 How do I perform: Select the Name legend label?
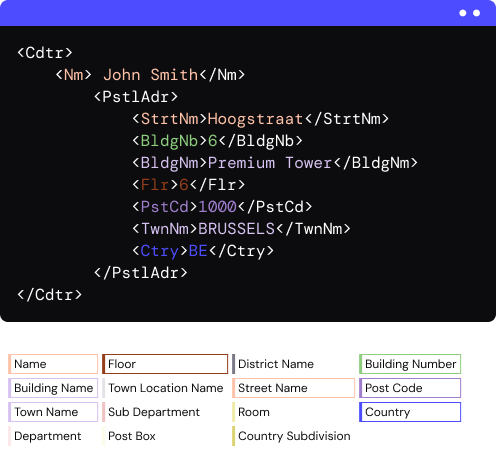[x=53, y=364]
